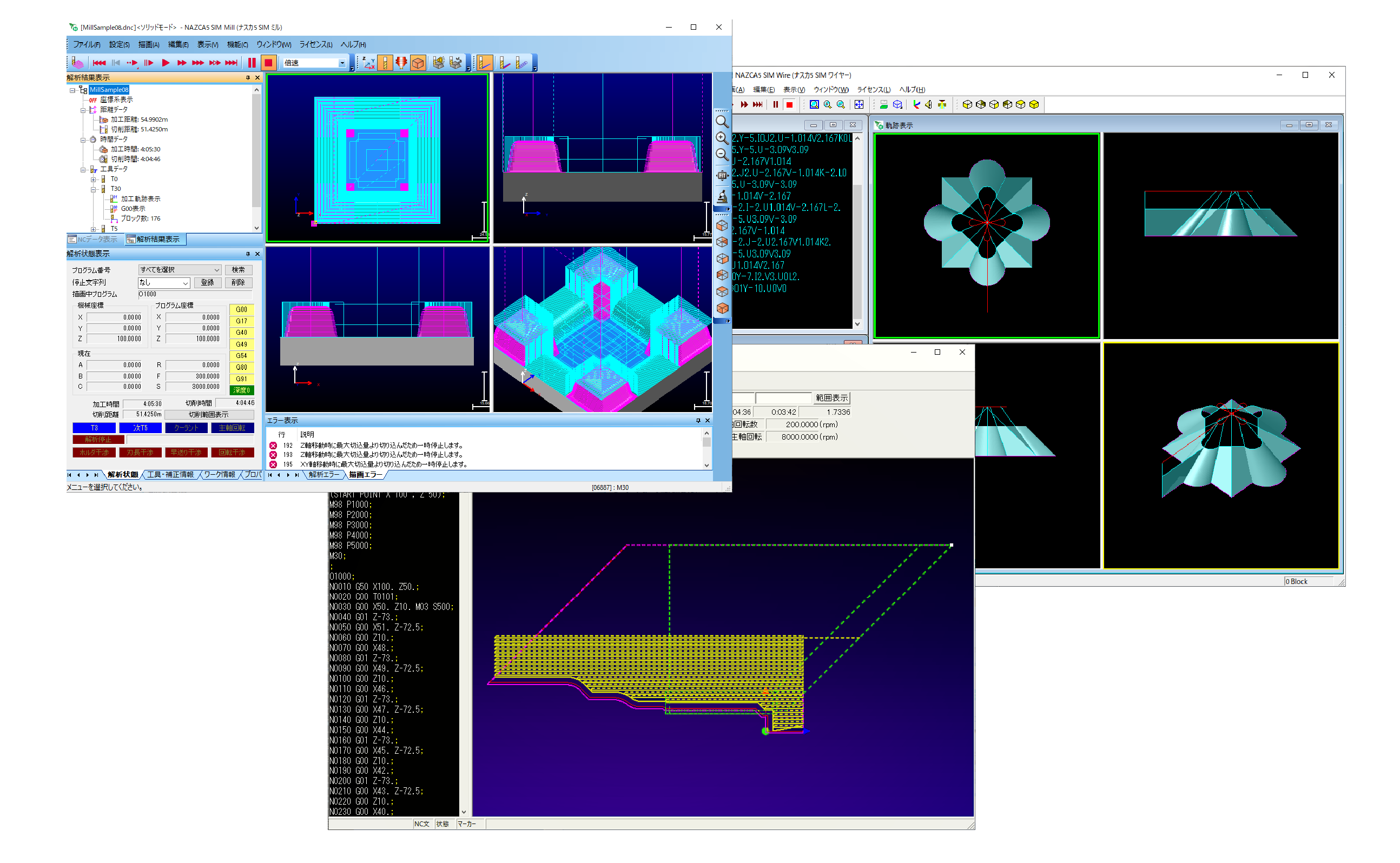1400x863 pixels.
Task: Click the last yellow cube view icon in Wire
Action: click(1033, 104)
